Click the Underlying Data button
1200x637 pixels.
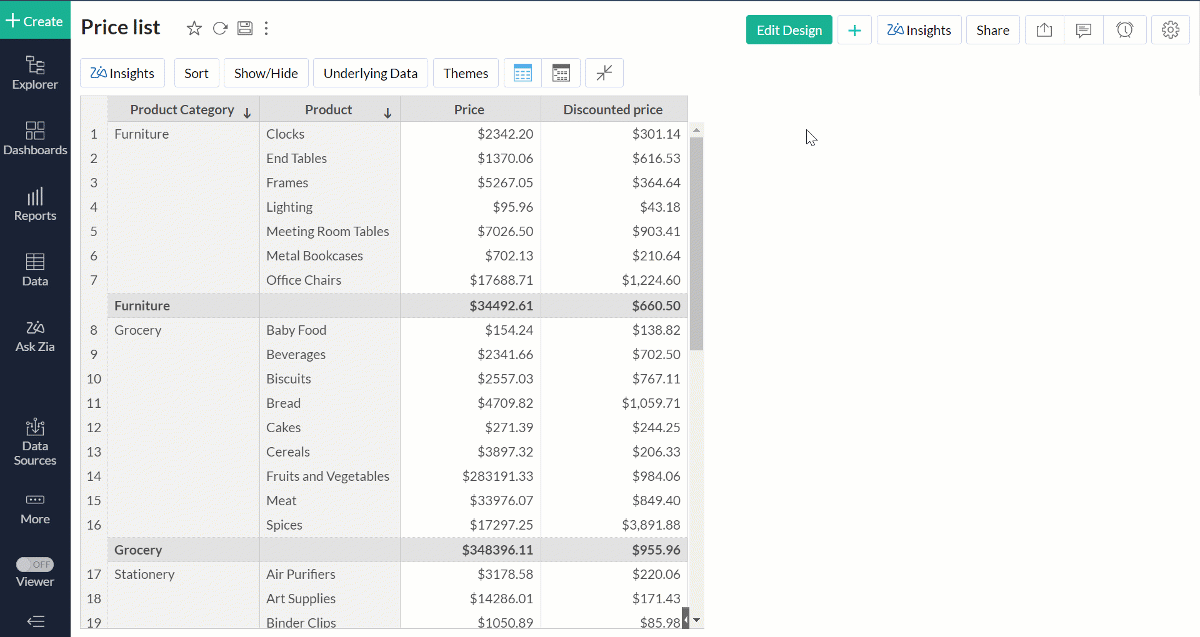[x=370, y=73]
